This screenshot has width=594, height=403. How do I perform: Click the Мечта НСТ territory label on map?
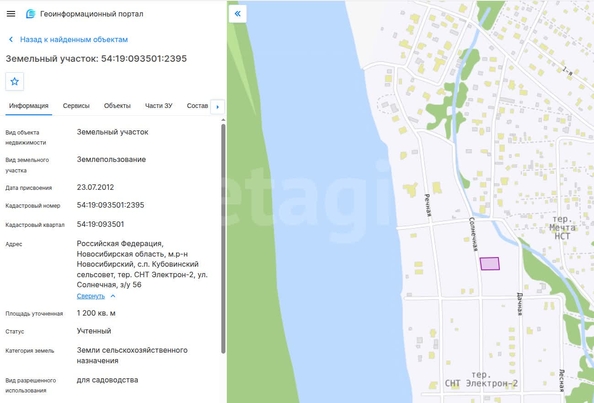click(x=562, y=227)
